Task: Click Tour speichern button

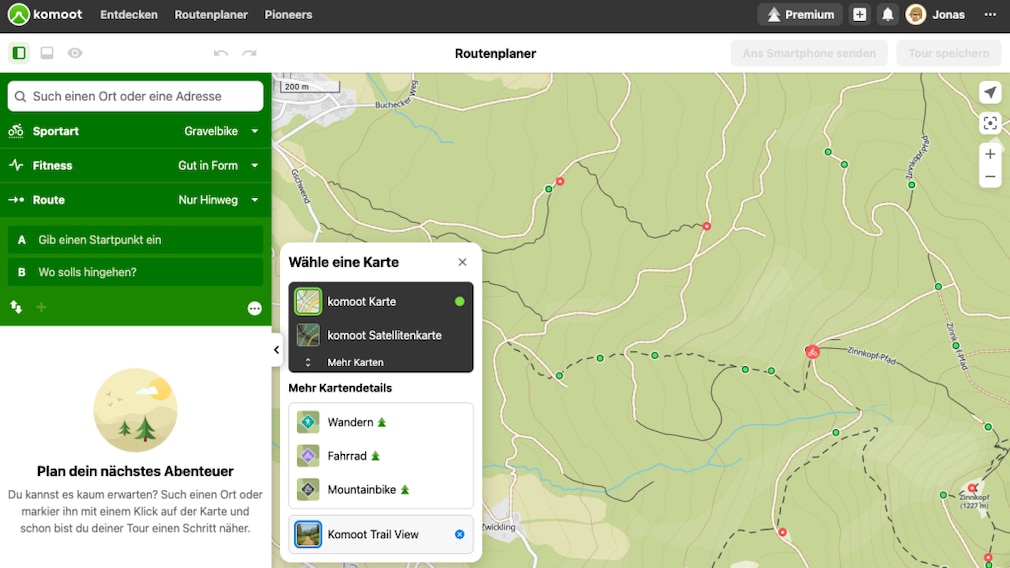Action: [949, 53]
